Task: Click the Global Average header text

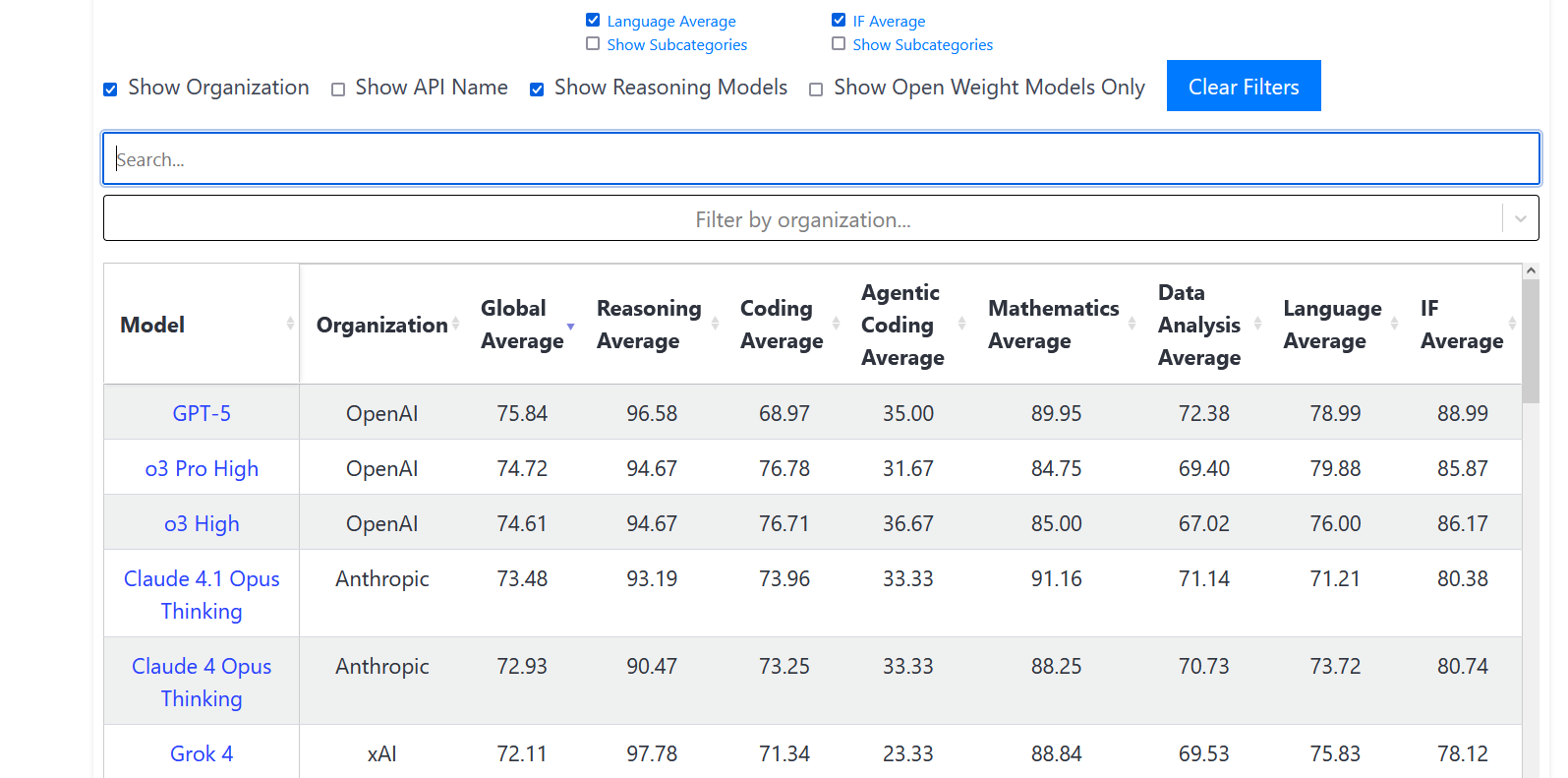Action: [522, 325]
